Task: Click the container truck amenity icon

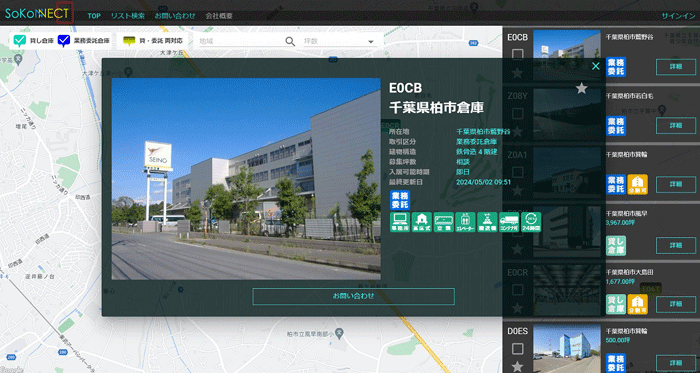Action: click(x=509, y=222)
